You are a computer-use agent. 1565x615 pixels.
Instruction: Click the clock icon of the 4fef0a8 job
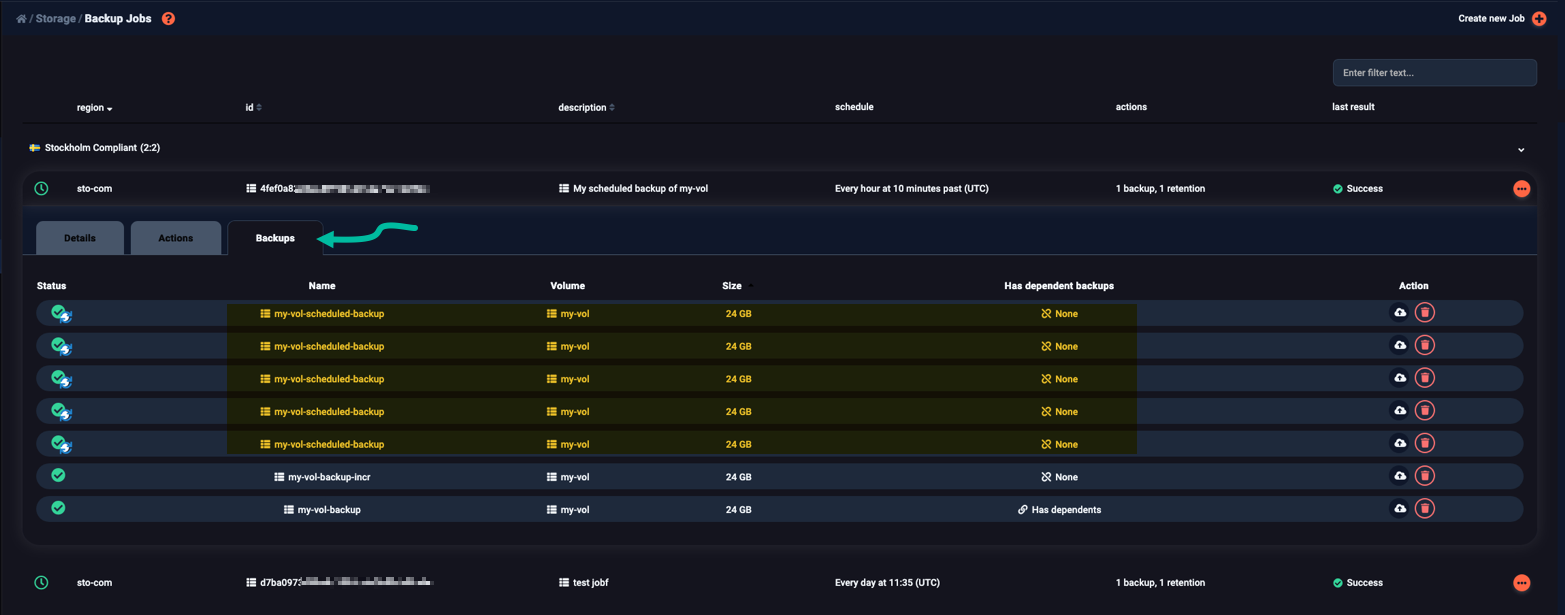tap(41, 188)
